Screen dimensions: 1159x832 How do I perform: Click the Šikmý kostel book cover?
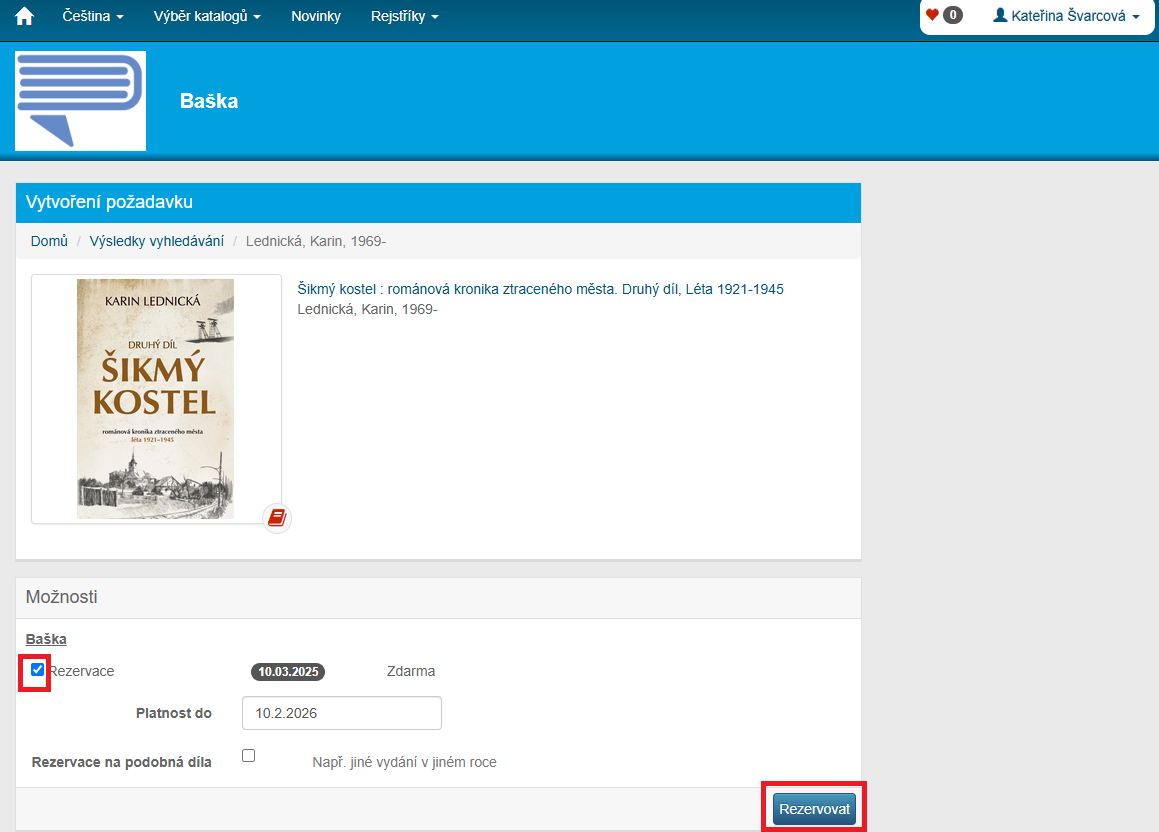[156, 398]
